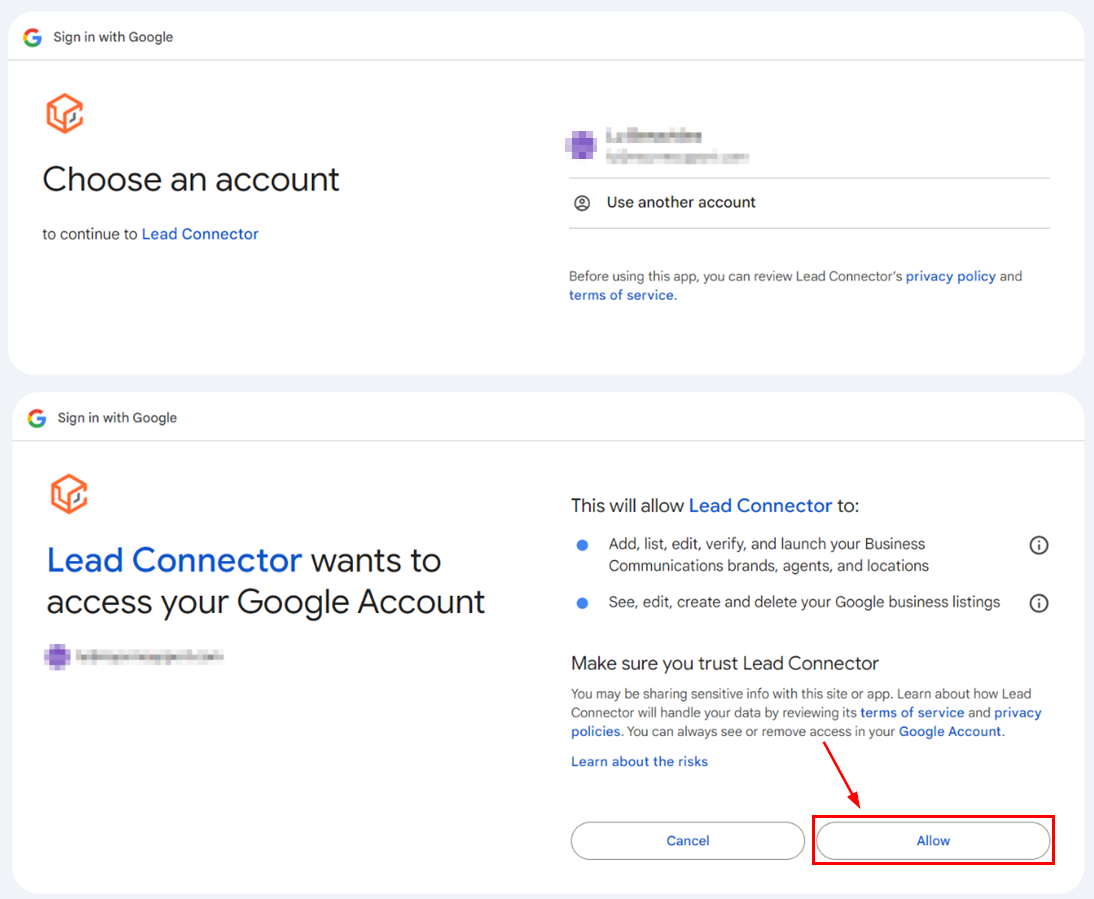This screenshot has height=899, width=1094.
Task: Select the blurred account avatar in account chooser
Action: coord(581,146)
